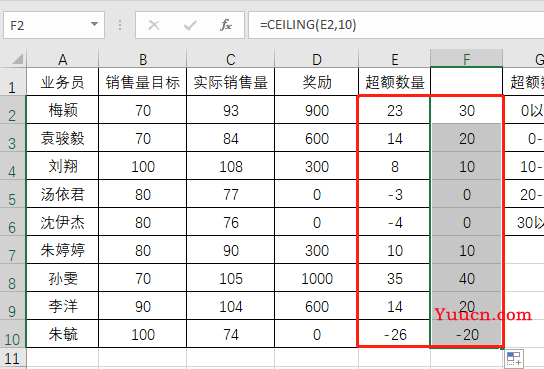
Task: Select the cell containing 沈伊杰
Action: pyautogui.click(x=62, y=222)
